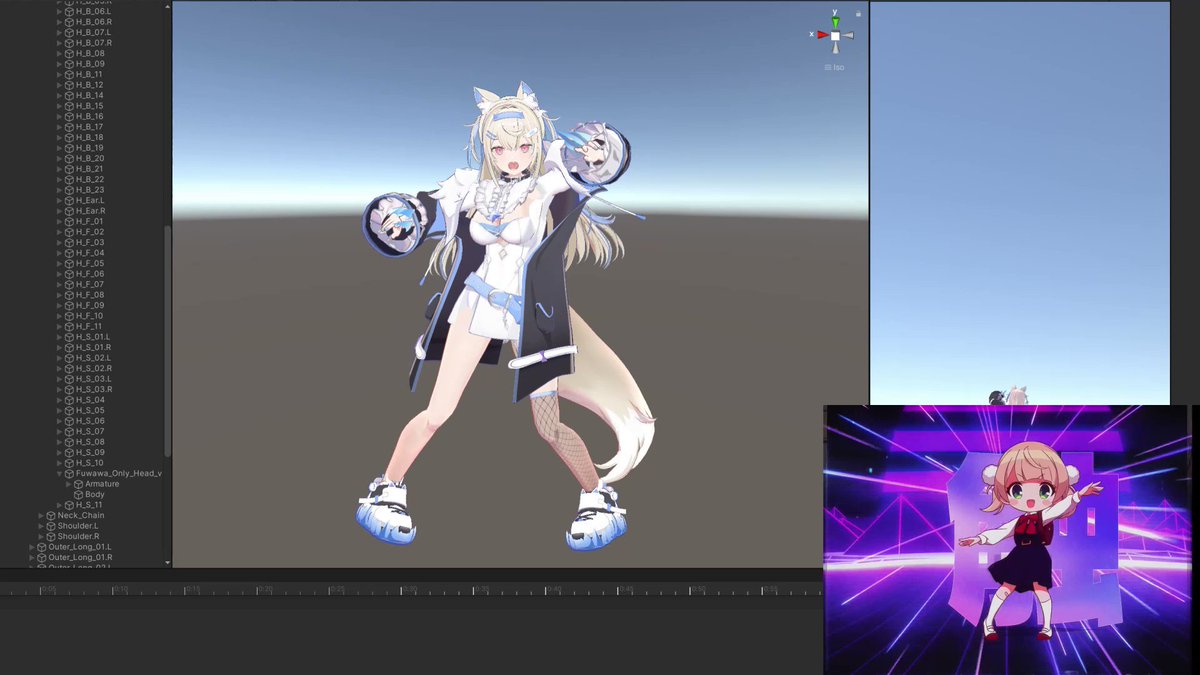This screenshot has height=675, width=1200.
Task: Click the cube icon of Body object
Action: [79, 494]
